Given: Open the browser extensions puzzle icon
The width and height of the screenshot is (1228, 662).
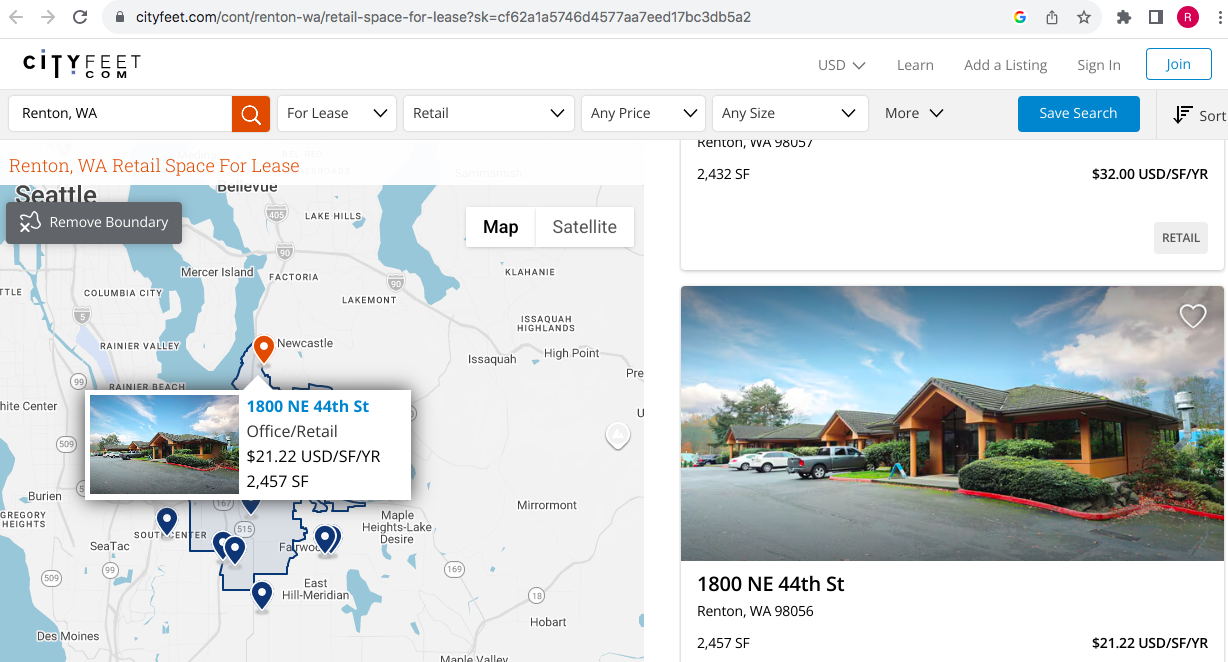Looking at the screenshot, I should [1124, 17].
